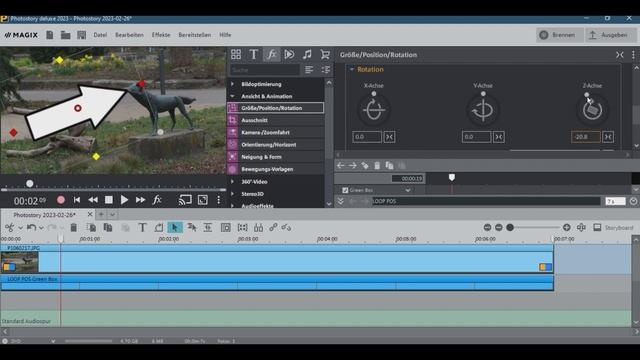Click the Z-Achse rotation dial
640x360 pixels.
592,109
